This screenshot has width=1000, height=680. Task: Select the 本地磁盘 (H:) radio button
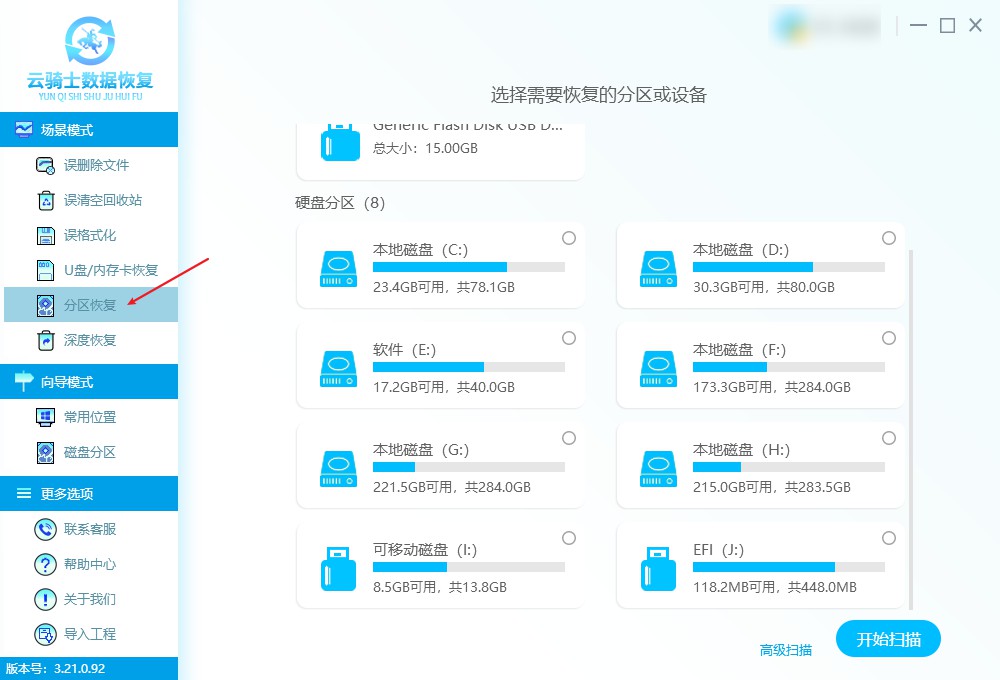tap(889, 438)
